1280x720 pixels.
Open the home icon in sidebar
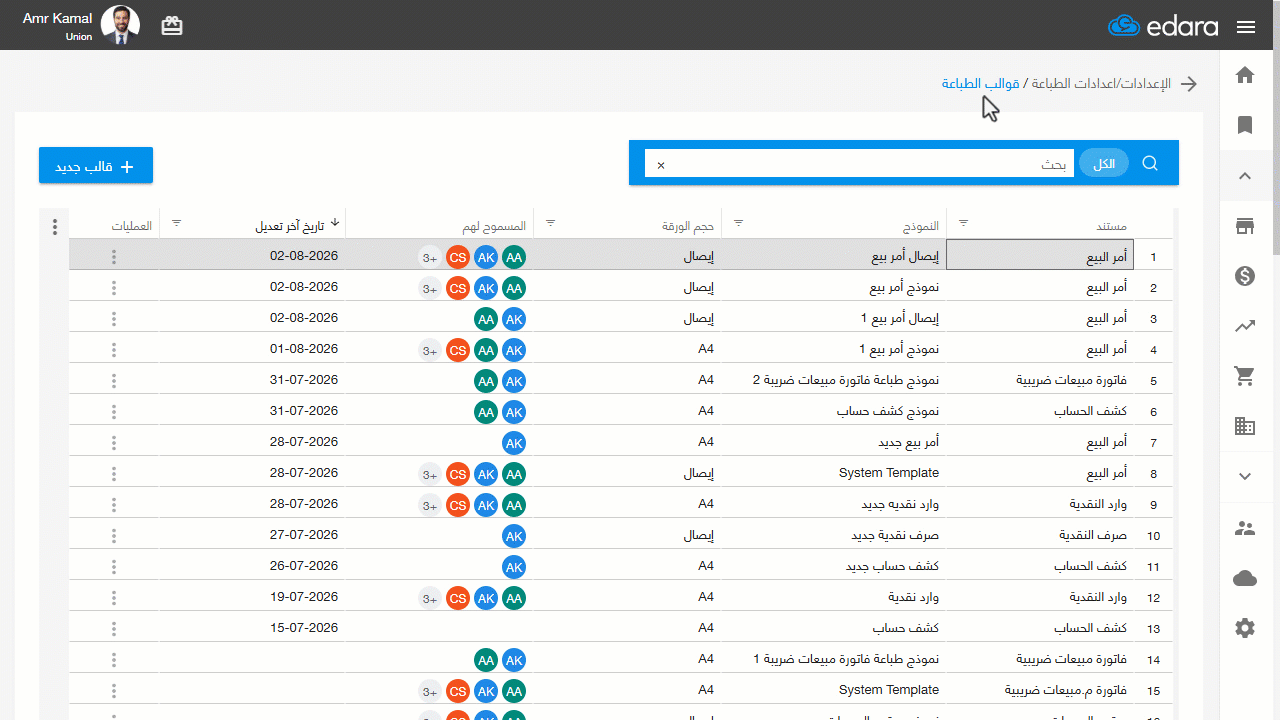click(x=1245, y=75)
